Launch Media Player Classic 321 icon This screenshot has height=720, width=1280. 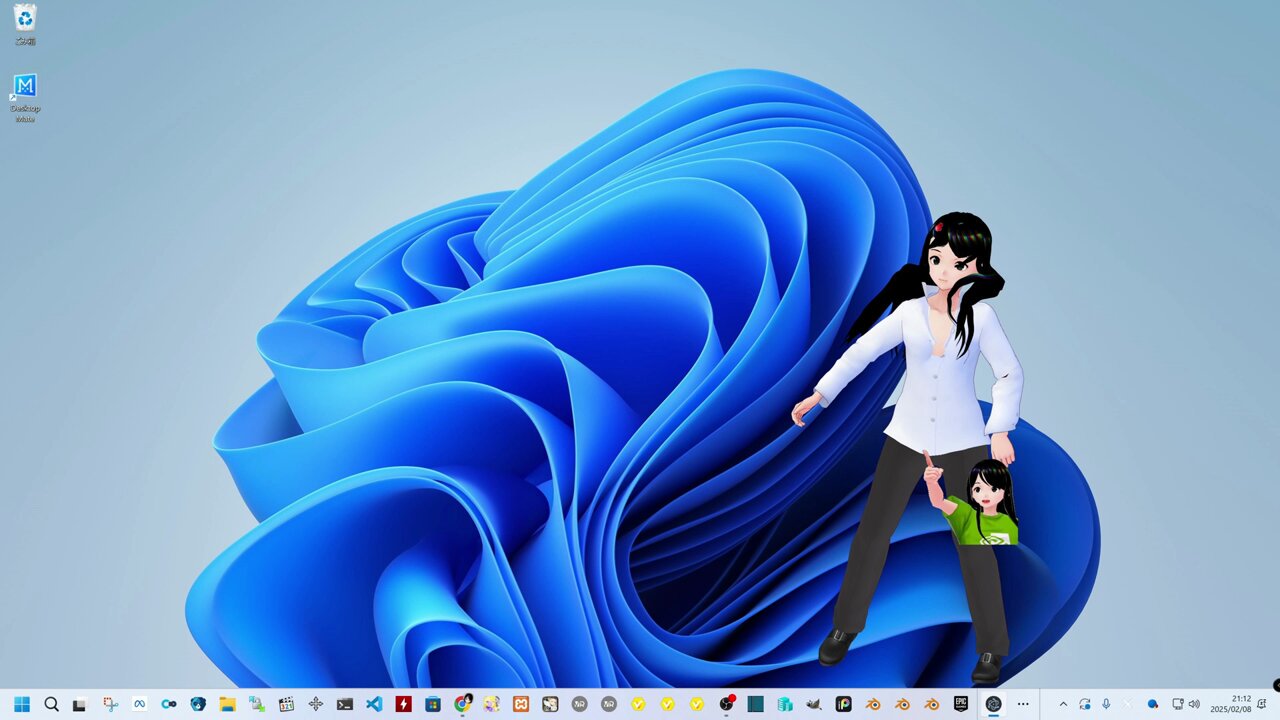point(286,704)
